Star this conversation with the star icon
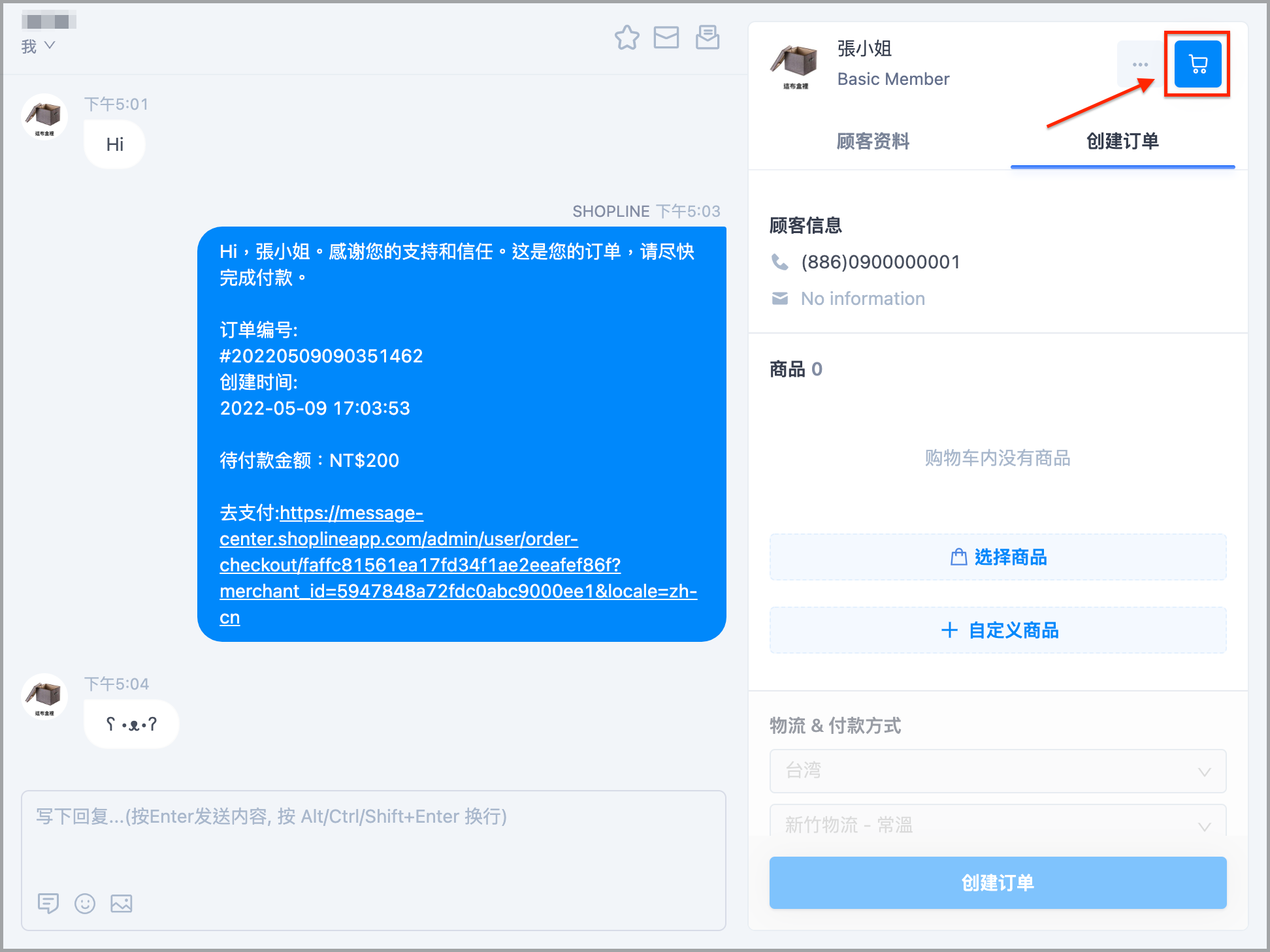This screenshot has width=1270, height=952. tap(627, 38)
